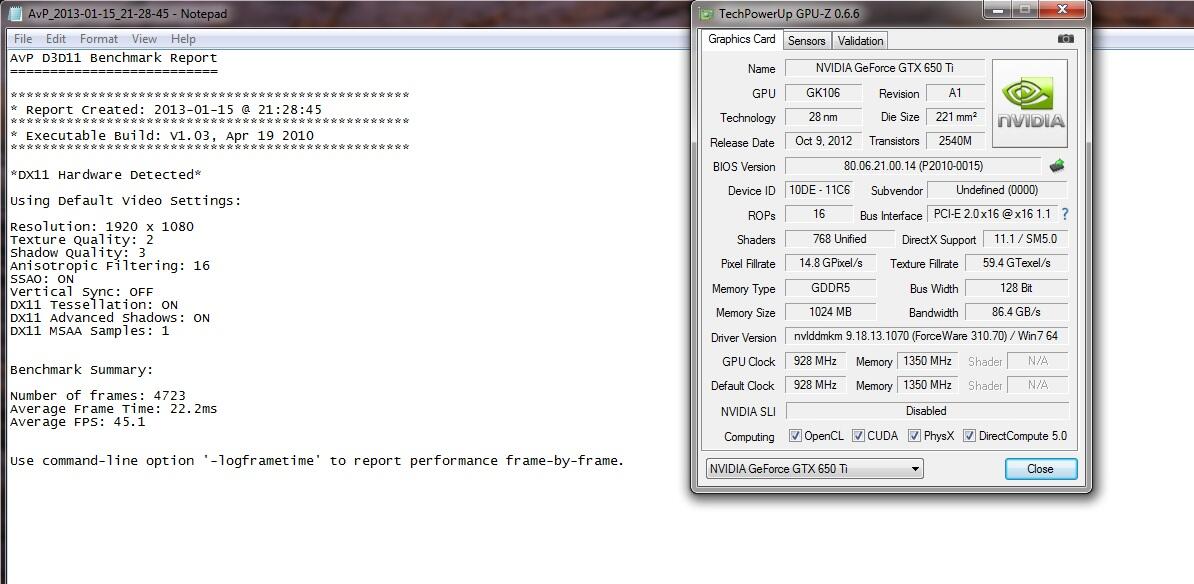This screenshot has height=584, width=1194.
Task: Click the 'Average FPS: 45.1' line in Notepad
Action: pos(77,422)
